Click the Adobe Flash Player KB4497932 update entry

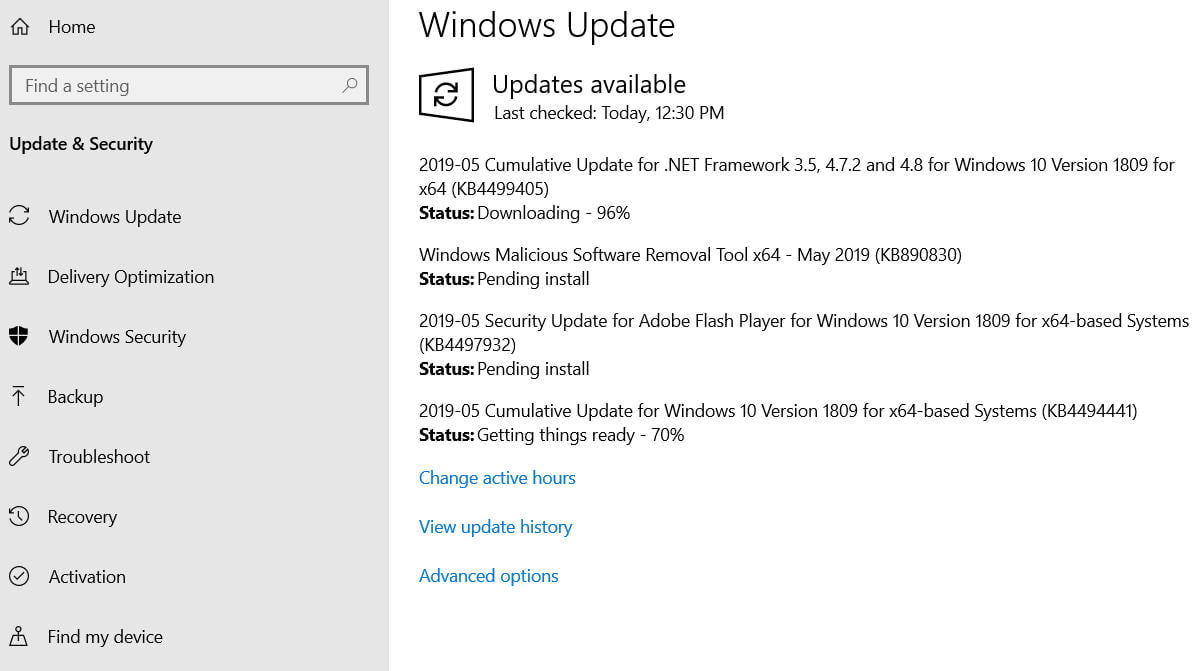[x=803, y=332]
